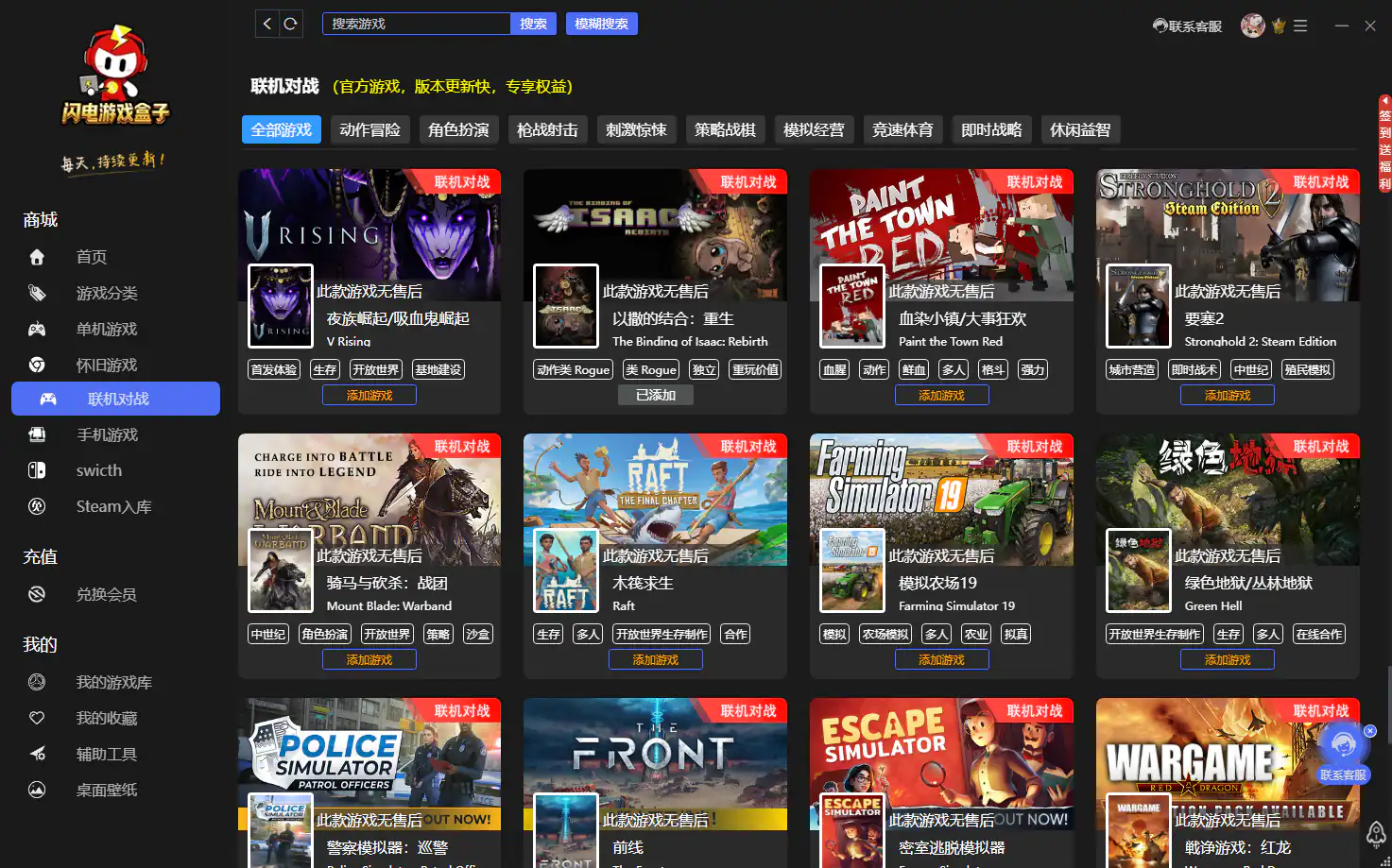Image resolution: width=1392 pixels, height=868 pixels.
Task: Click the 首页 home icon
Action: pyautogui.click(x=37, y=257)
